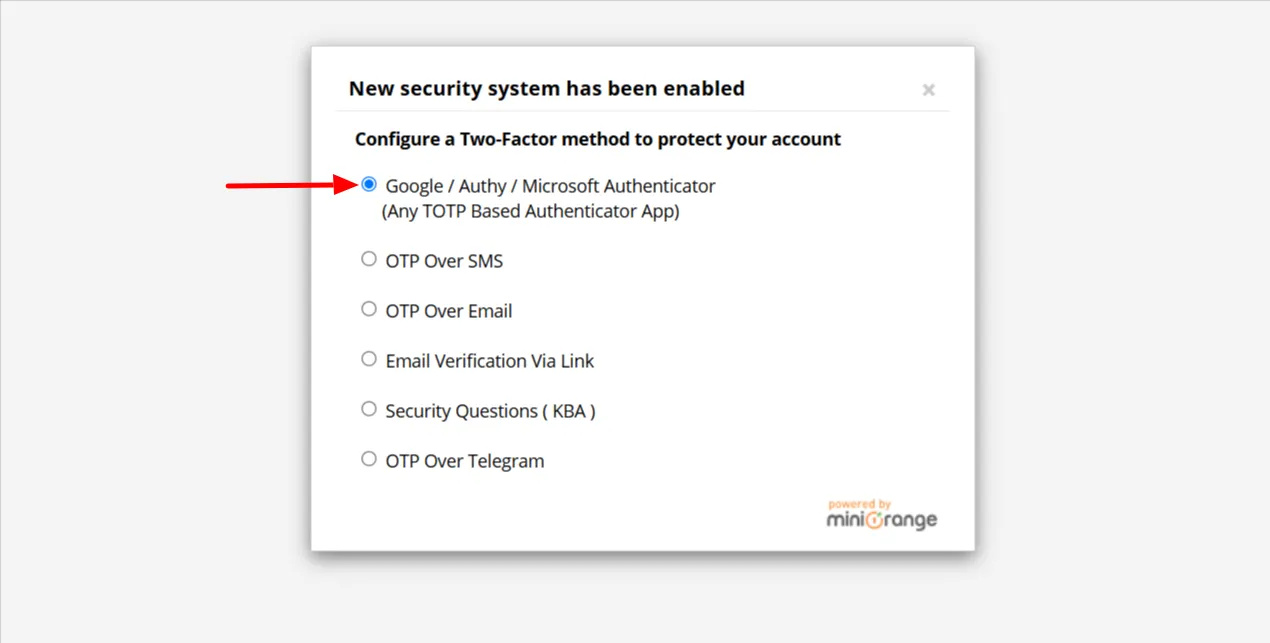Screen dimensions: 1270x643
Task: Click the "powered by" text above miniOrange
Action: [859, 504]
